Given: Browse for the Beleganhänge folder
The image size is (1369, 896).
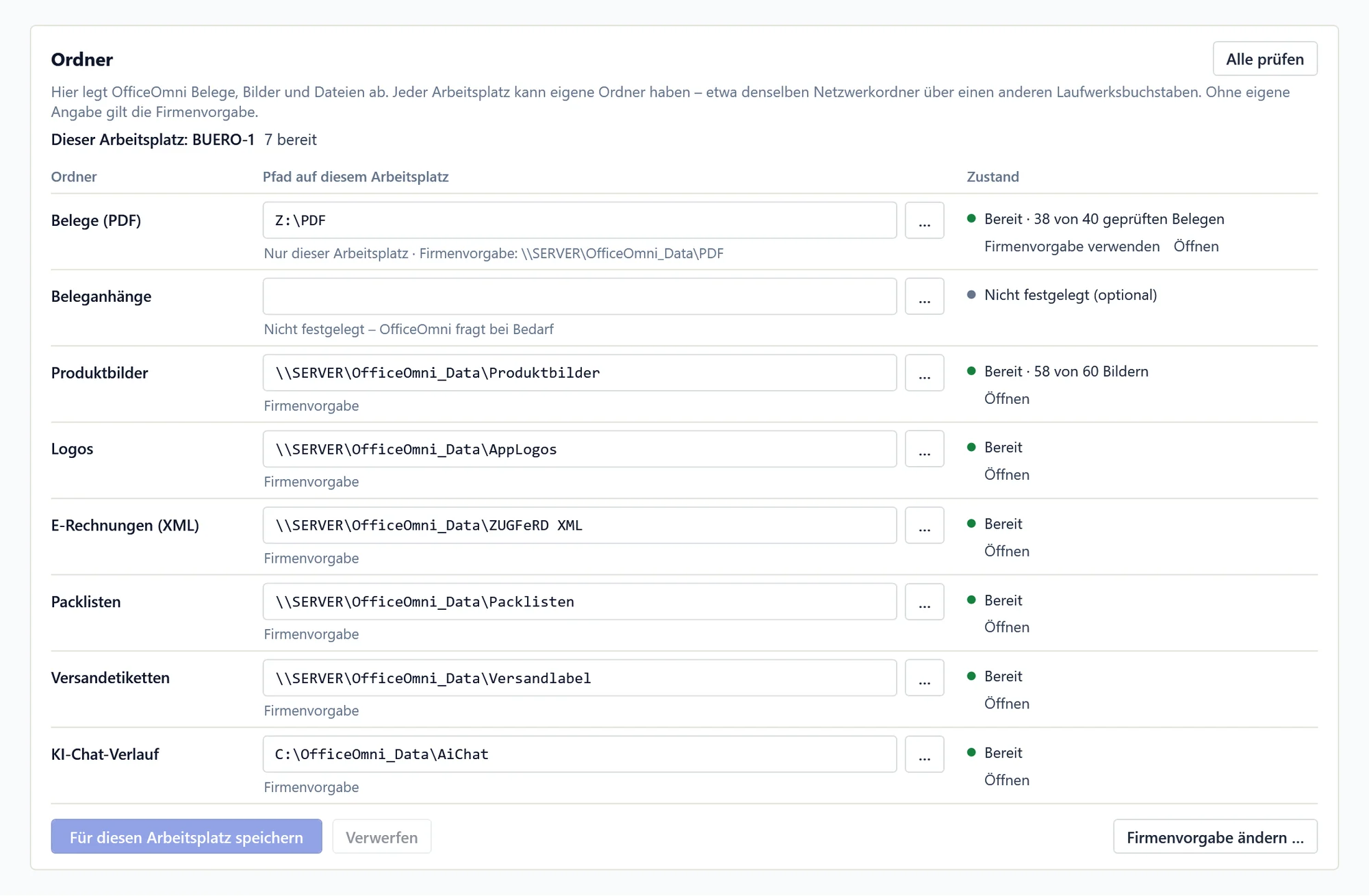Looking at the screenshot, I should pyautogui.click(x=924, y=296).
